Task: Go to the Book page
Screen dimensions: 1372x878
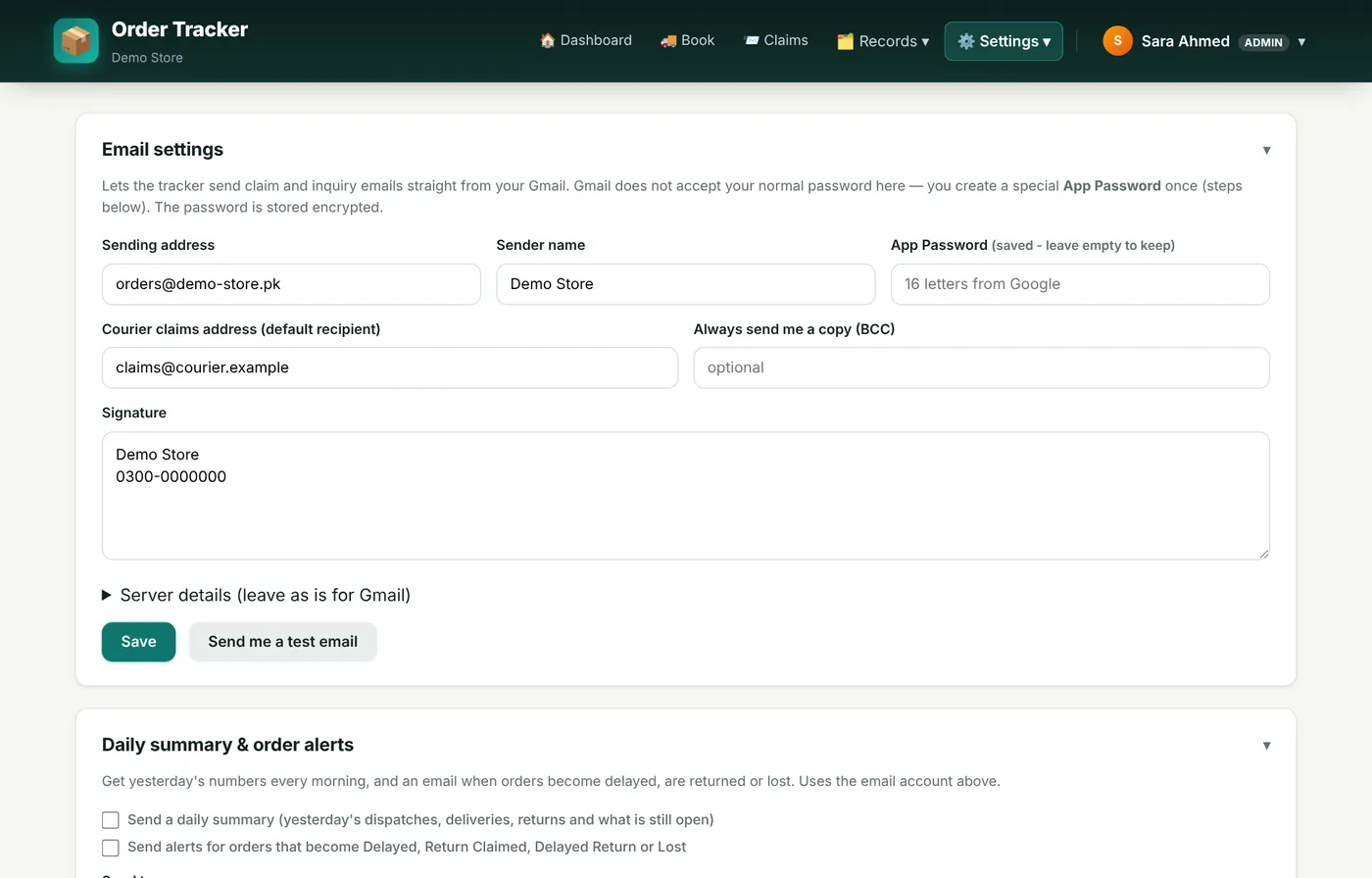Action: (x=687, y=40)
